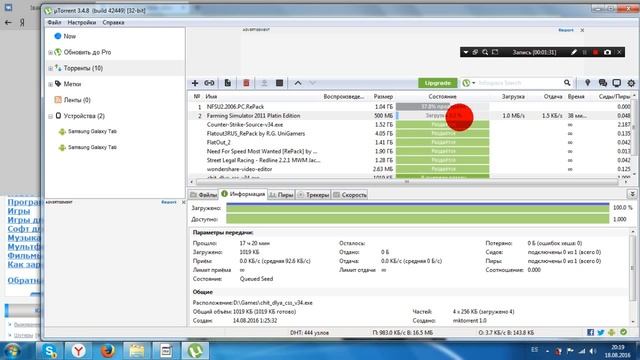Open the file explorer folder in the taskbar
The width and height of the screenshot is (640, 360).
(x=137, y=351)
